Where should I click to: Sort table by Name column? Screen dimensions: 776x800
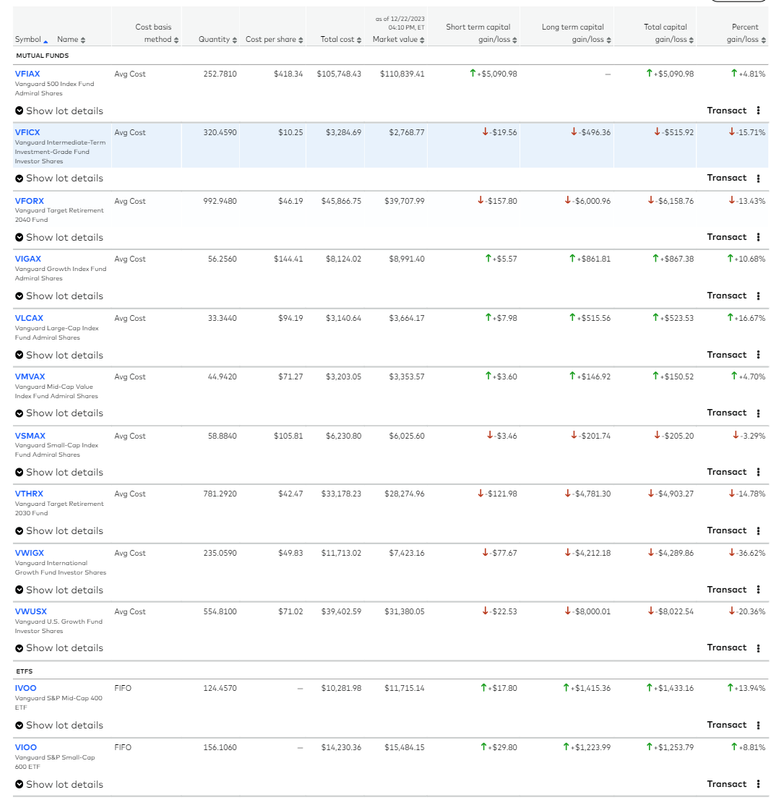click(x=71, y=39)
